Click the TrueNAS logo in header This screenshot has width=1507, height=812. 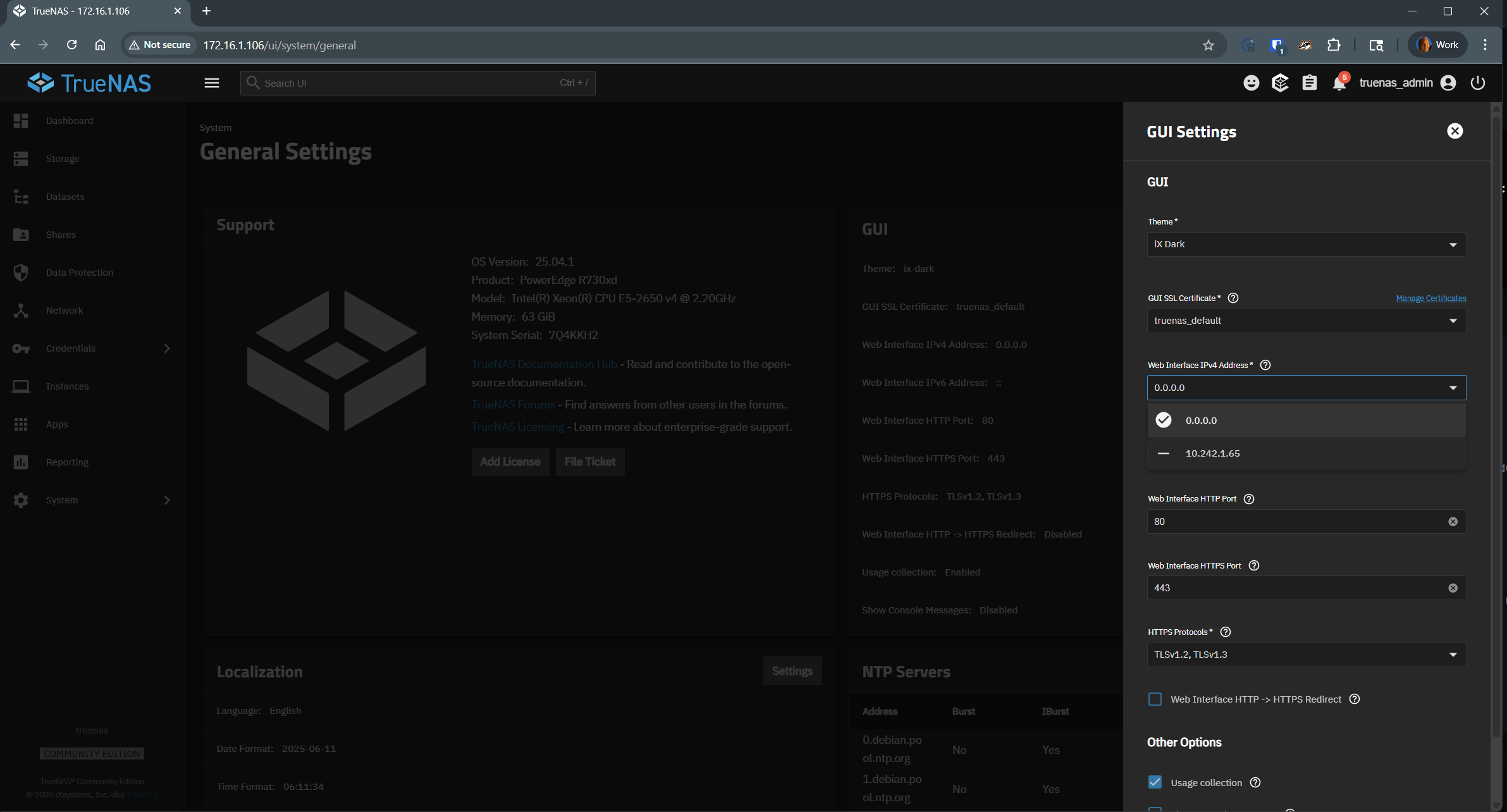[x=89, y=83]
